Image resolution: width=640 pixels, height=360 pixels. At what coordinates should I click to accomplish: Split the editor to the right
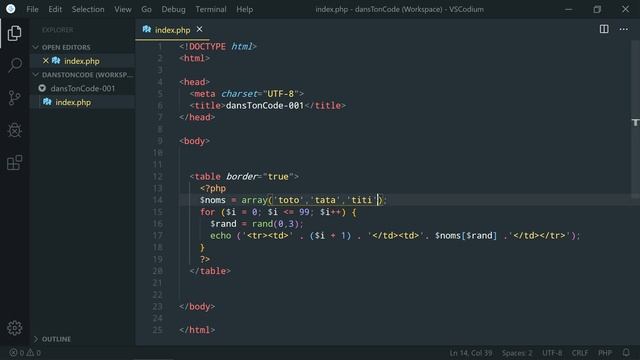pos(604,29)
